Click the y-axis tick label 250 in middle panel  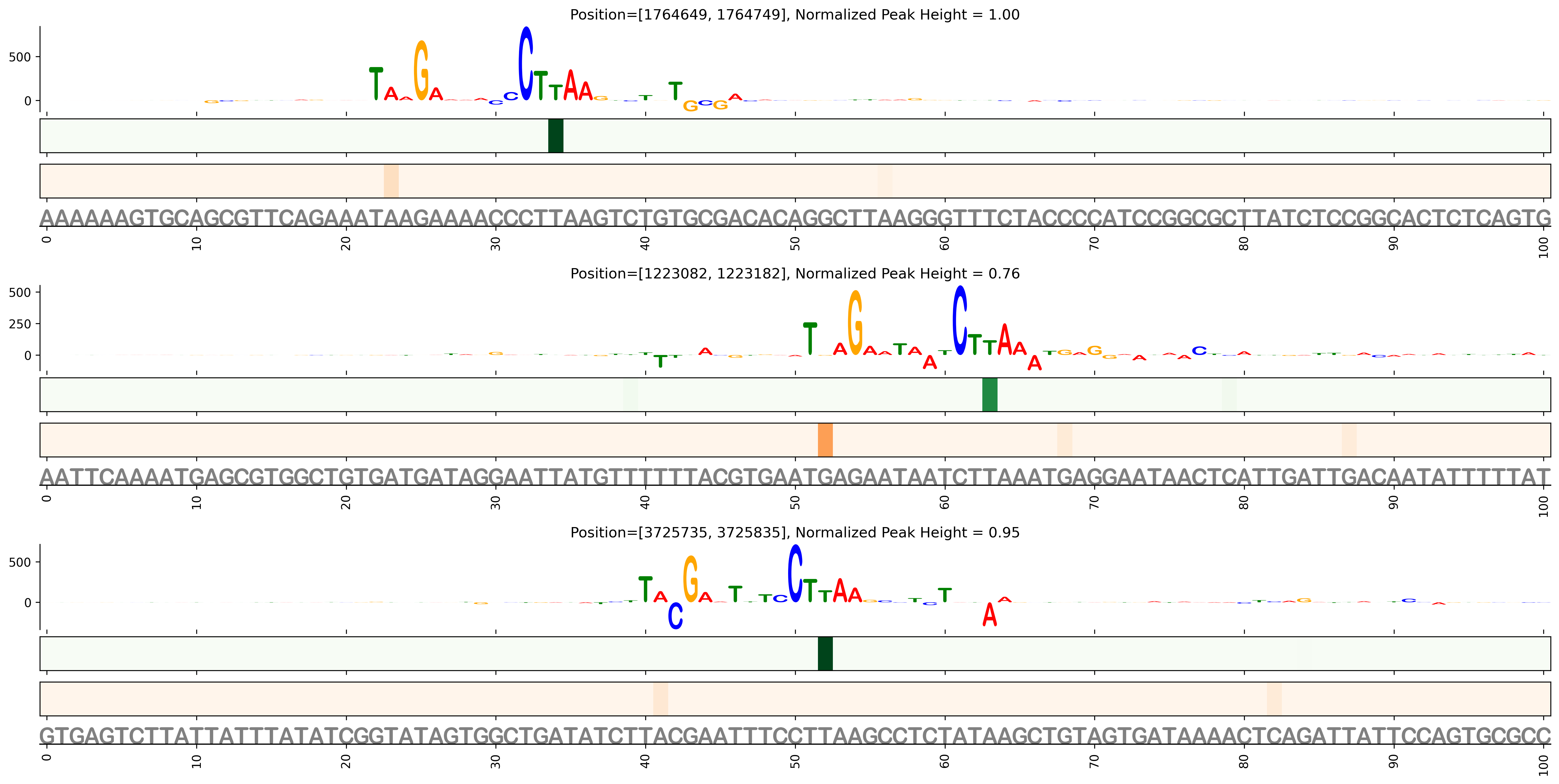tap(20, 324)
